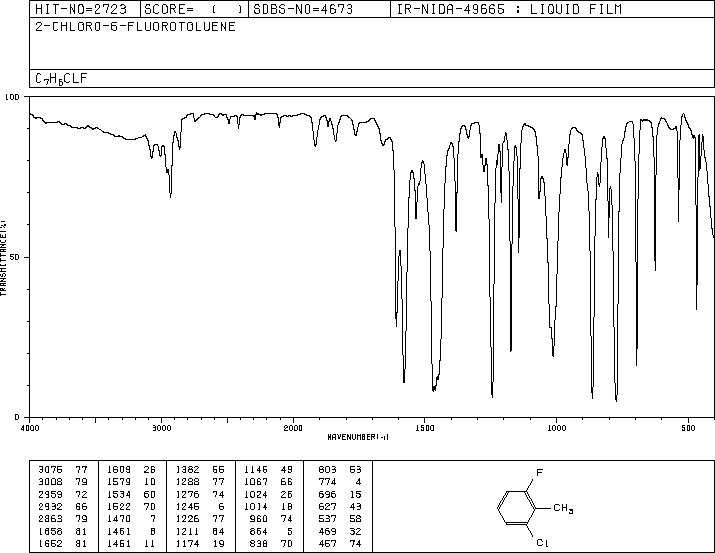Image resolution: width=715 pixels, height=553 pixels.
Task: Click the 1500 tick on wavenumber axis
Action: click(x=425, y=427)
